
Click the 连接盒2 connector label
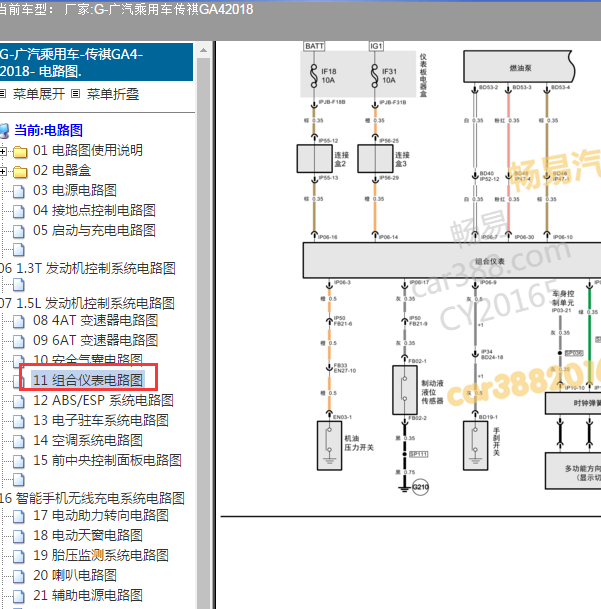(341, 159)
